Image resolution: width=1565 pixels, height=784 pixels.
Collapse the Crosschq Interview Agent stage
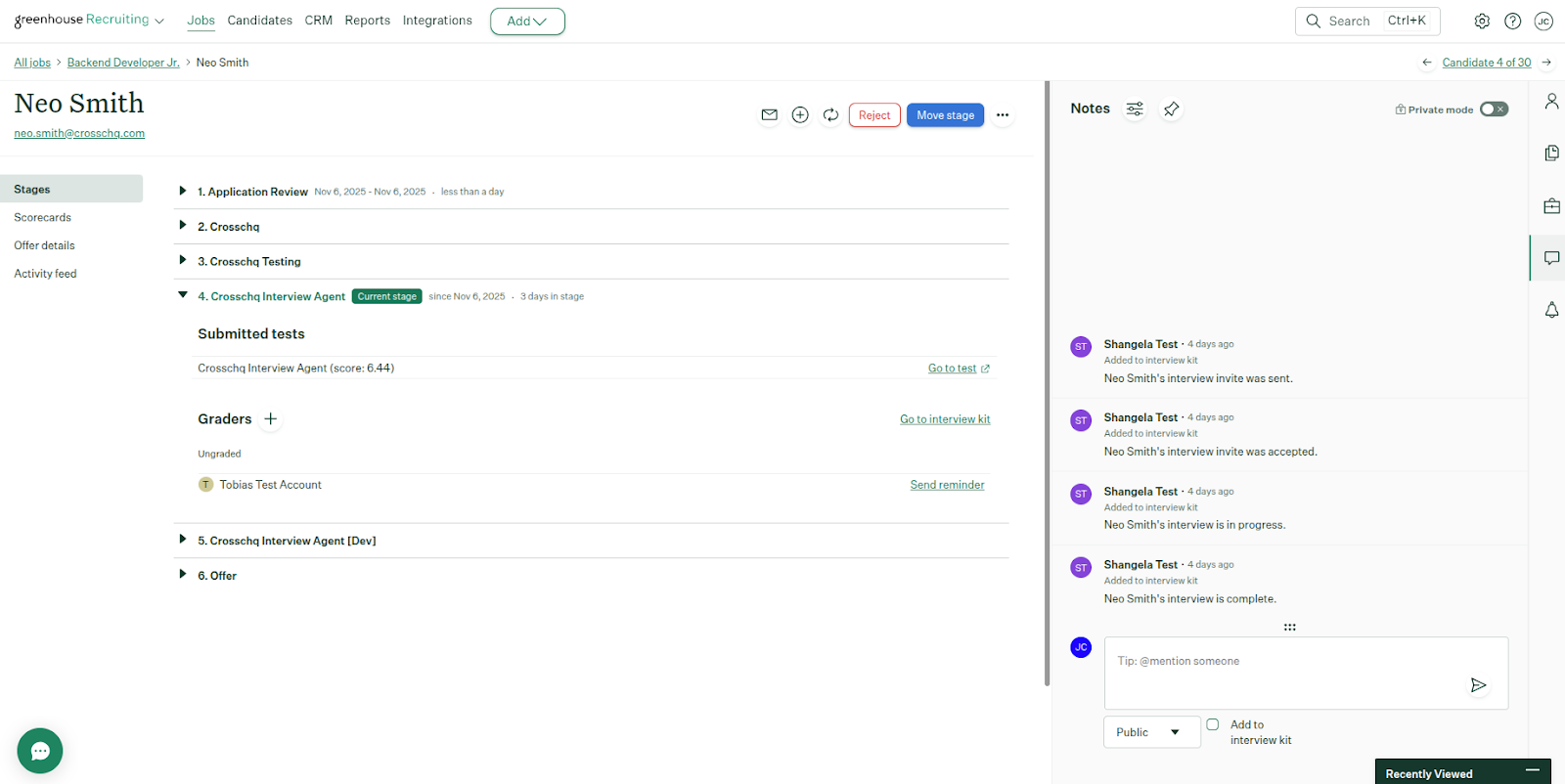[x=183, y=295]
